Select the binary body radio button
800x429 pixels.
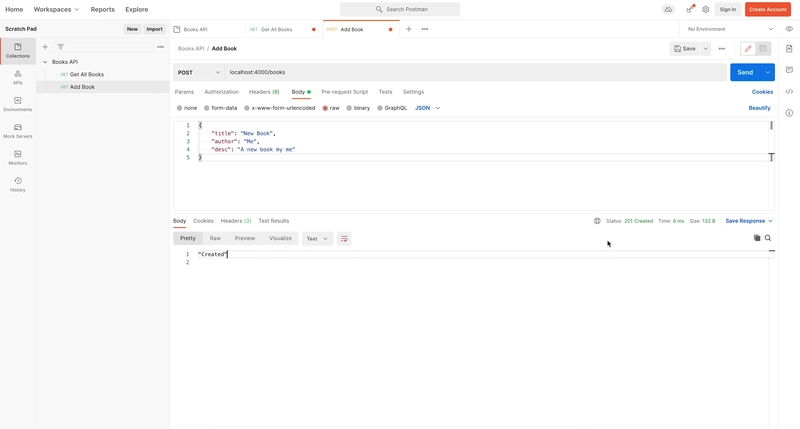tap(349, 108)
